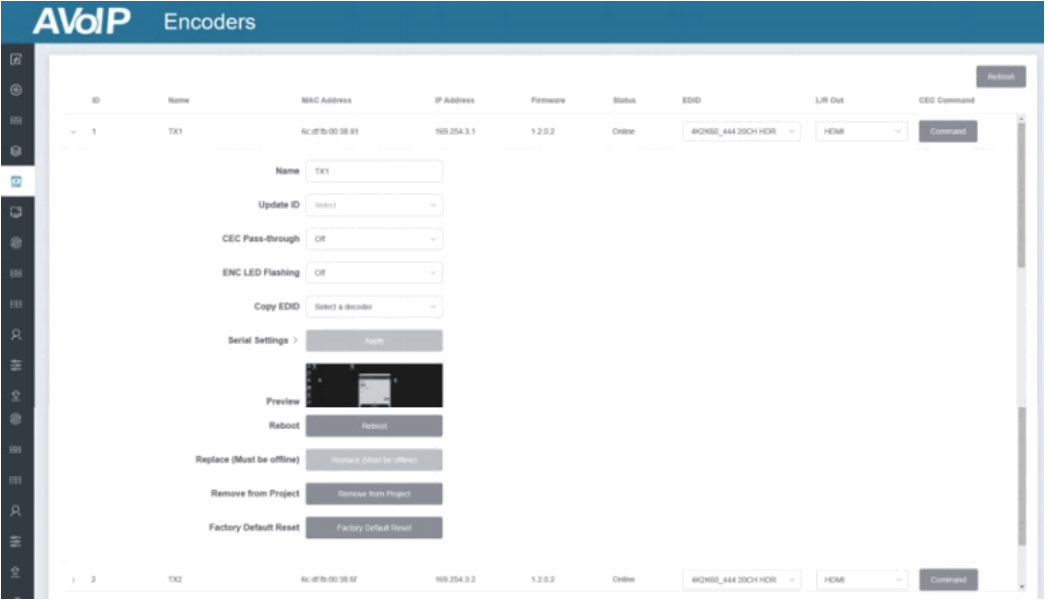Collapse encoder row 1 TX1 details
The height and width of the screenshot is (601, 1049).
click(x=73, y=132)
